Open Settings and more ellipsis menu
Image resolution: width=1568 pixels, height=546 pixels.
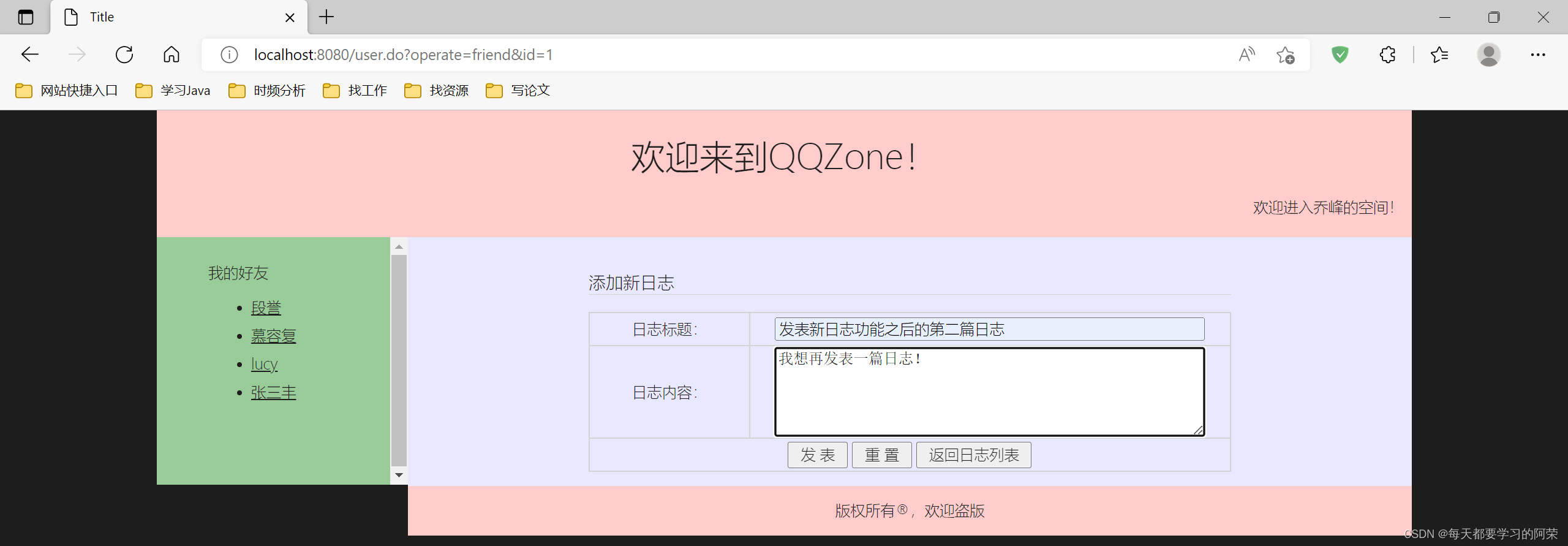pos(1537,55)
